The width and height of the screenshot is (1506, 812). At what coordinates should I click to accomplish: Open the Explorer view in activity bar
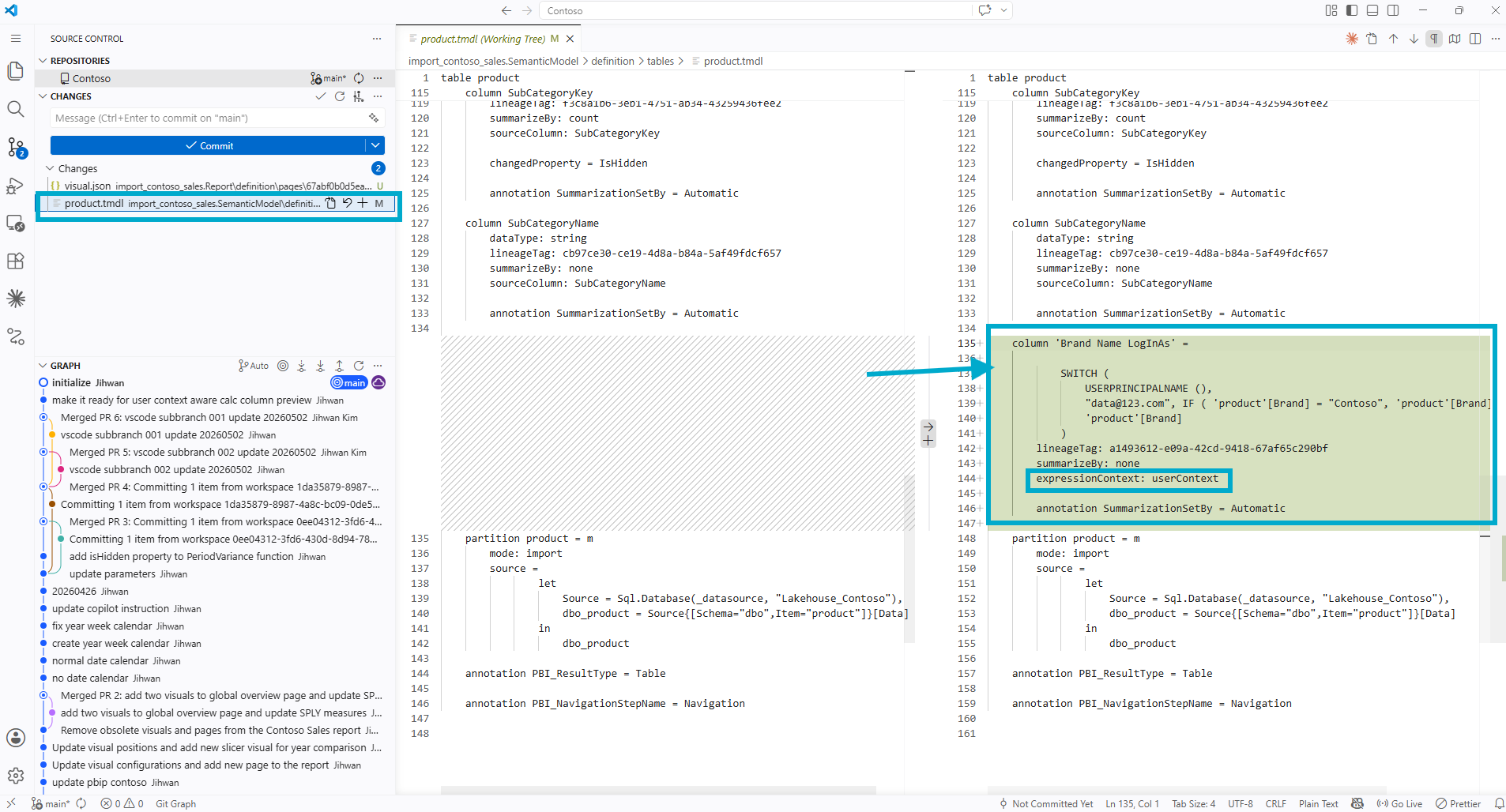tap(15, 71)
